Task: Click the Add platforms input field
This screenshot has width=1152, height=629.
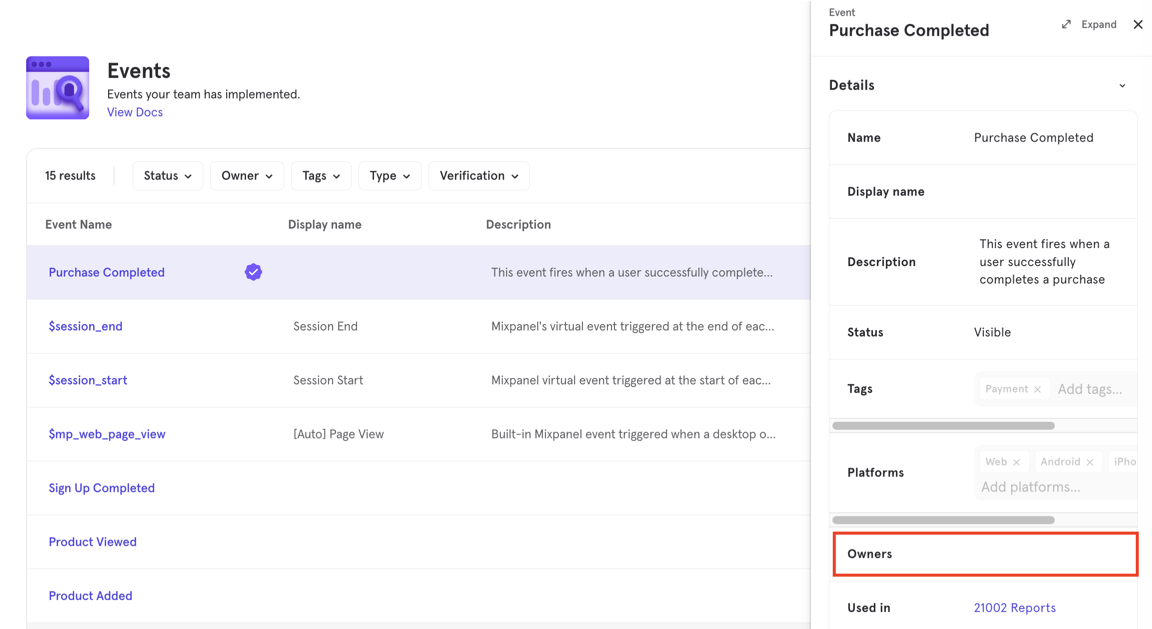Action: point(1031,487)
